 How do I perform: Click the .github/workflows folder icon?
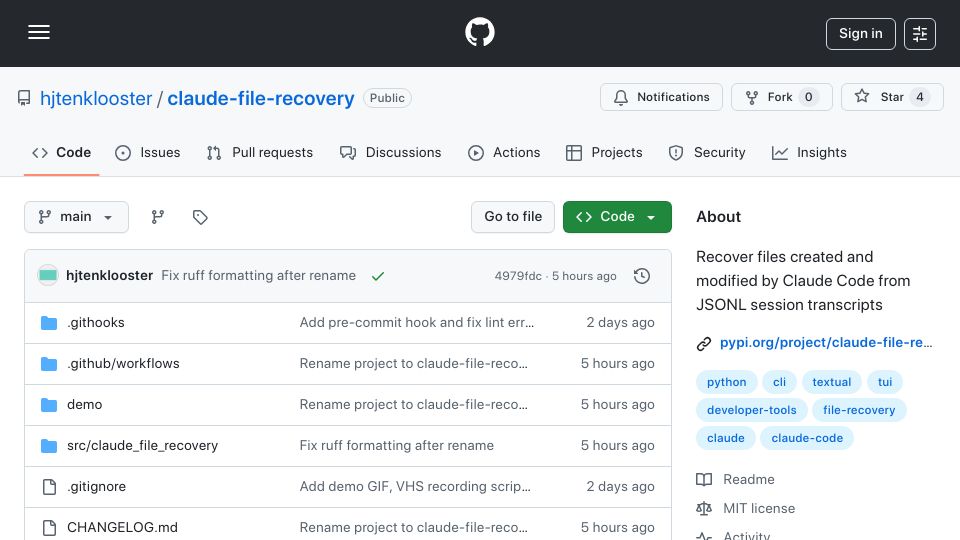(49, 364)
